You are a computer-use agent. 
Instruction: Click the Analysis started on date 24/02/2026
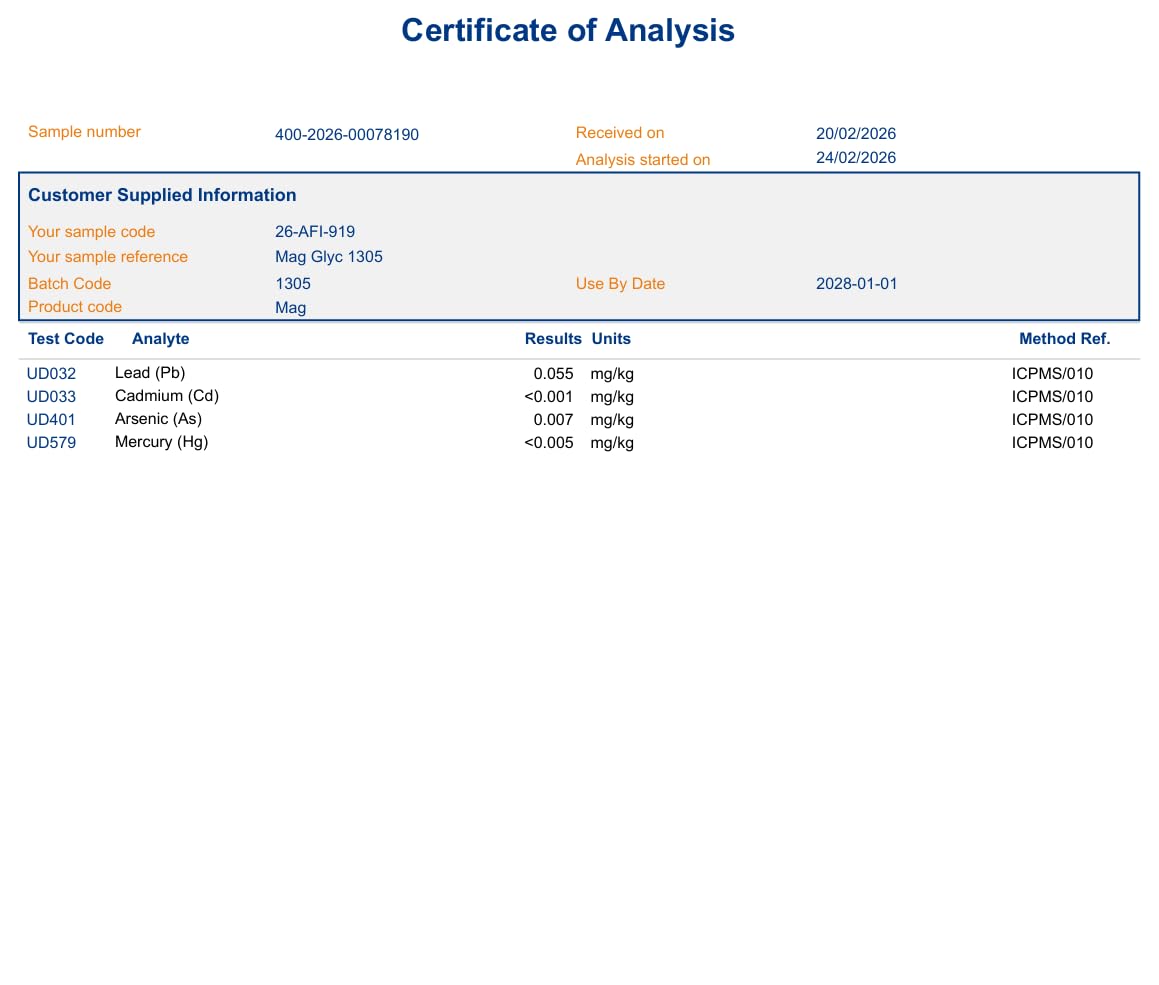pyautogui.click(x=855, y=158)
